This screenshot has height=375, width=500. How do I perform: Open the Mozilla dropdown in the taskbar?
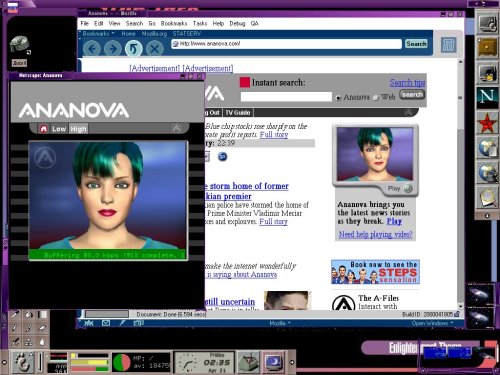pos(280,323)
